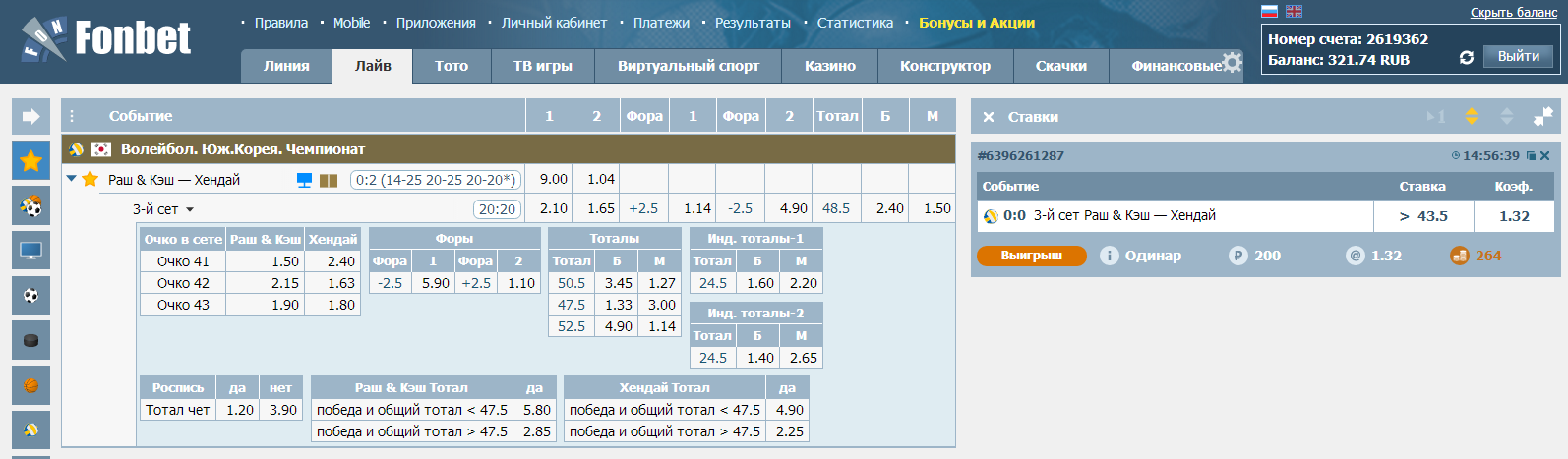Click the favorites star in left sidebar
Screen dimensions: 1568x459
pos(30,160)
